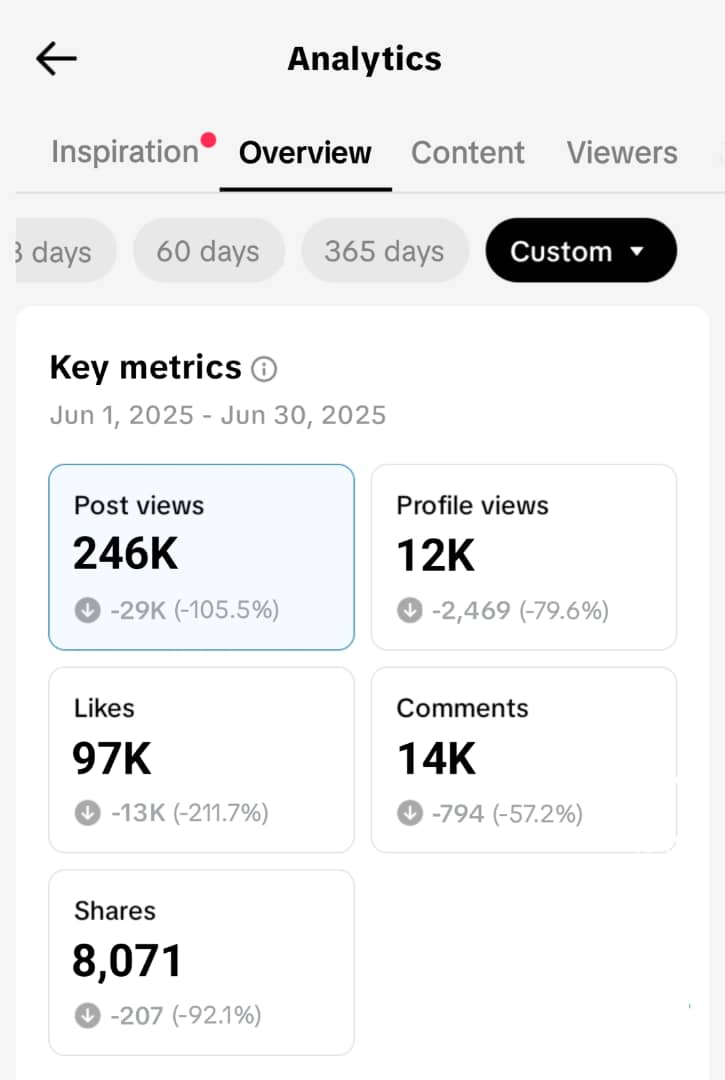The height and width of the screenshot is (1080, 725).
Task: Choose the 60 days range
Action: point(208,251)
